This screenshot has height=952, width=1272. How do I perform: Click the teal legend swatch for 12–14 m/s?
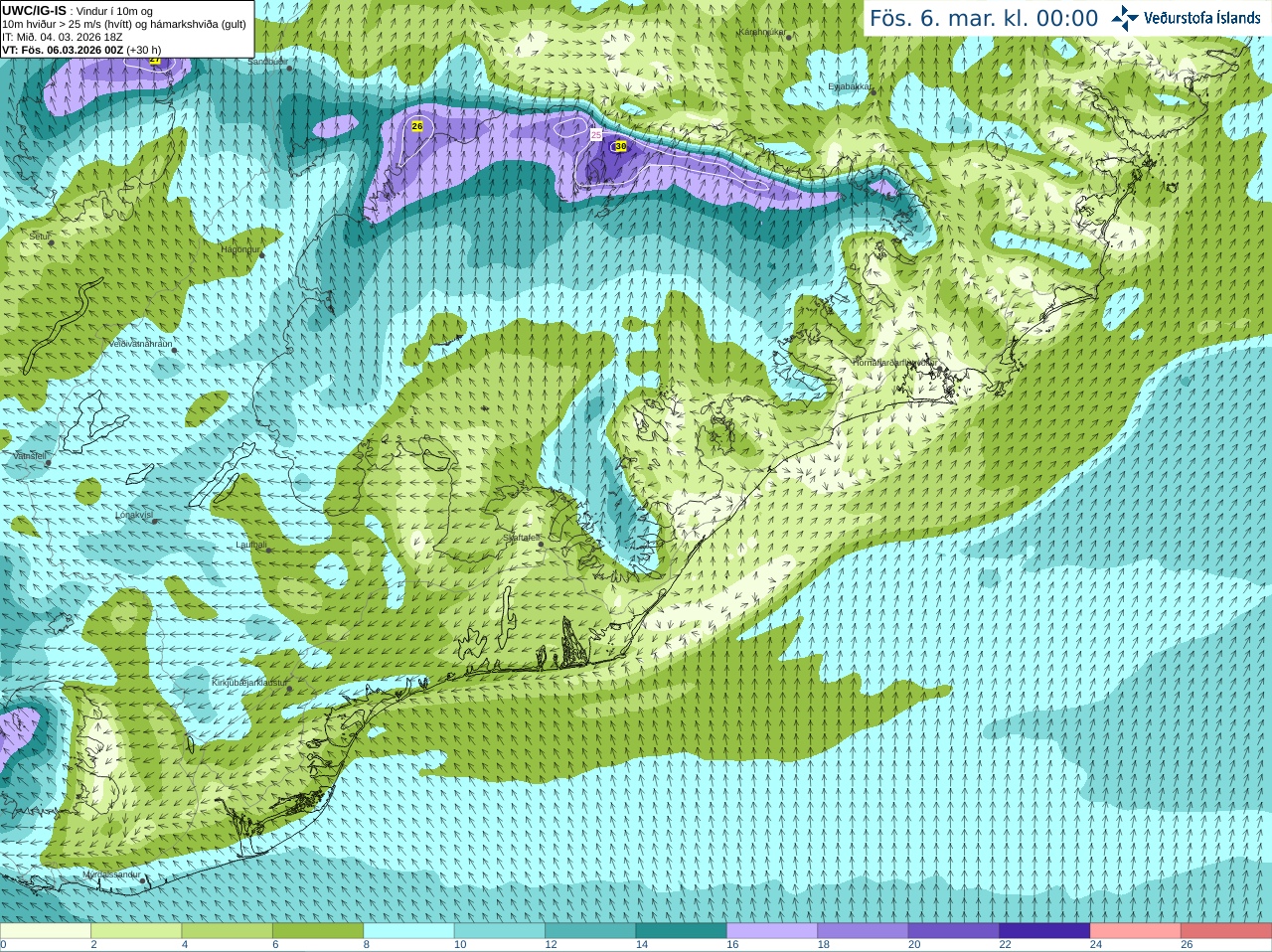590,931
